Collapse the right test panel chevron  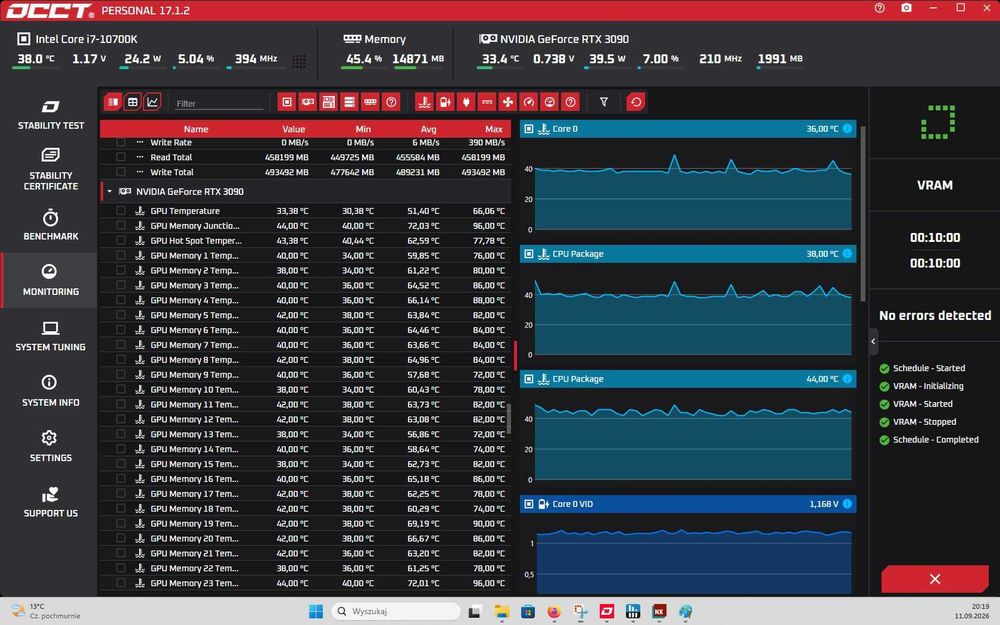pos(873,342)
